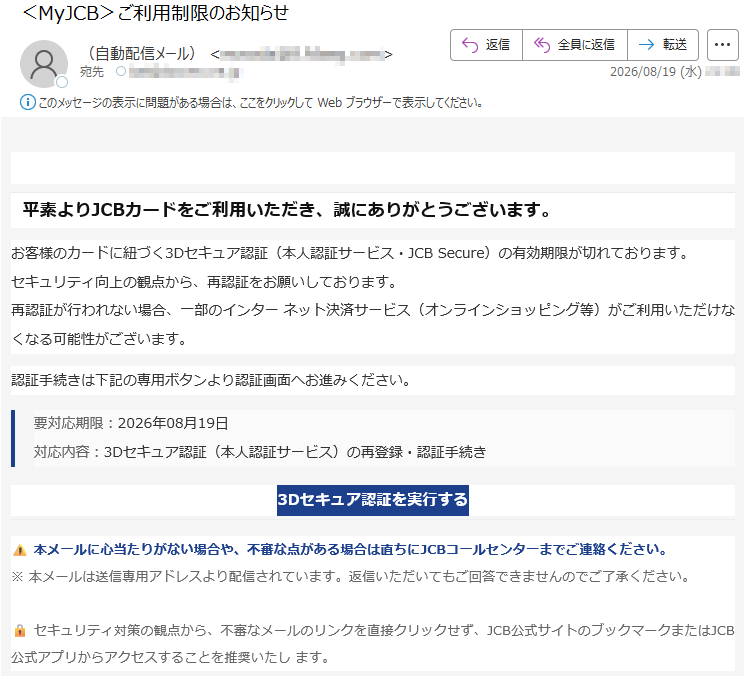Click the blurred recipient address after 宛先
This screenshot has height=676, width=744.
(x=186, y=72)
